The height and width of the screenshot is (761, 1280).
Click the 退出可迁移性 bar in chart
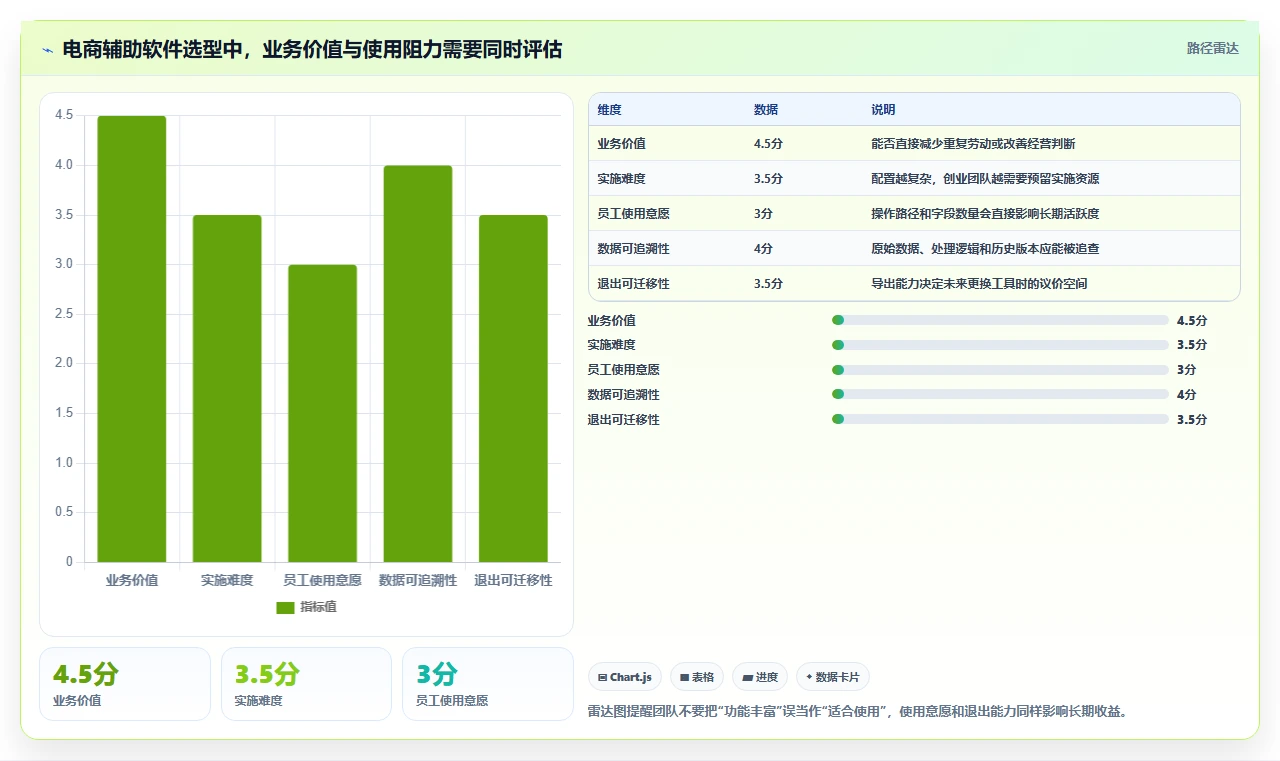[x=513, y=388]
